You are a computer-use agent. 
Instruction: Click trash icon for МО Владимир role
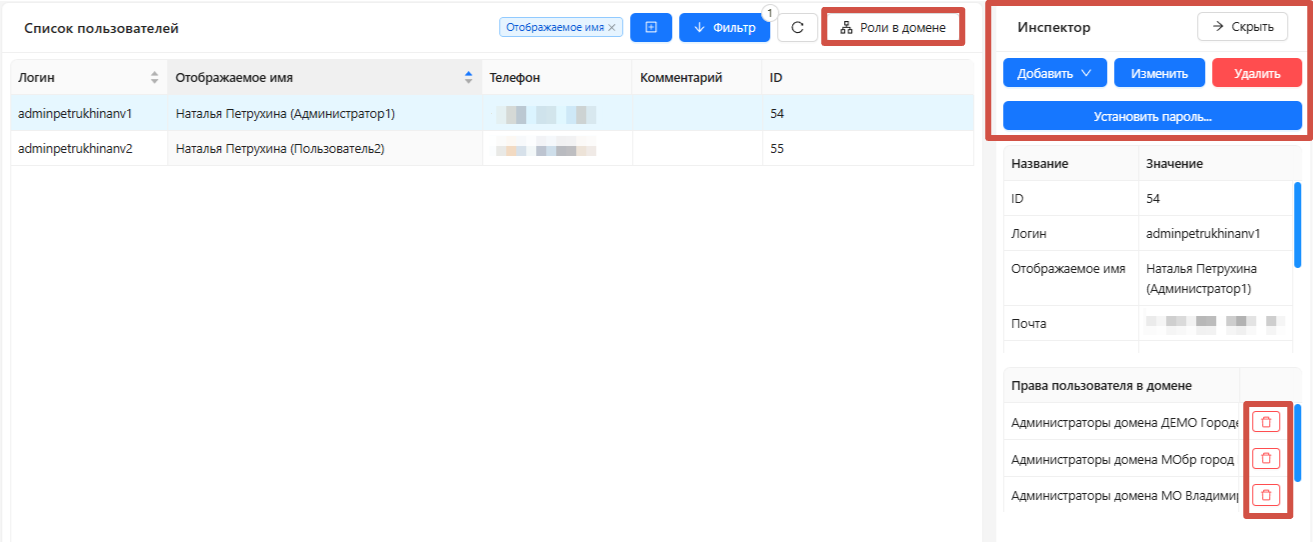[1266, 494]
